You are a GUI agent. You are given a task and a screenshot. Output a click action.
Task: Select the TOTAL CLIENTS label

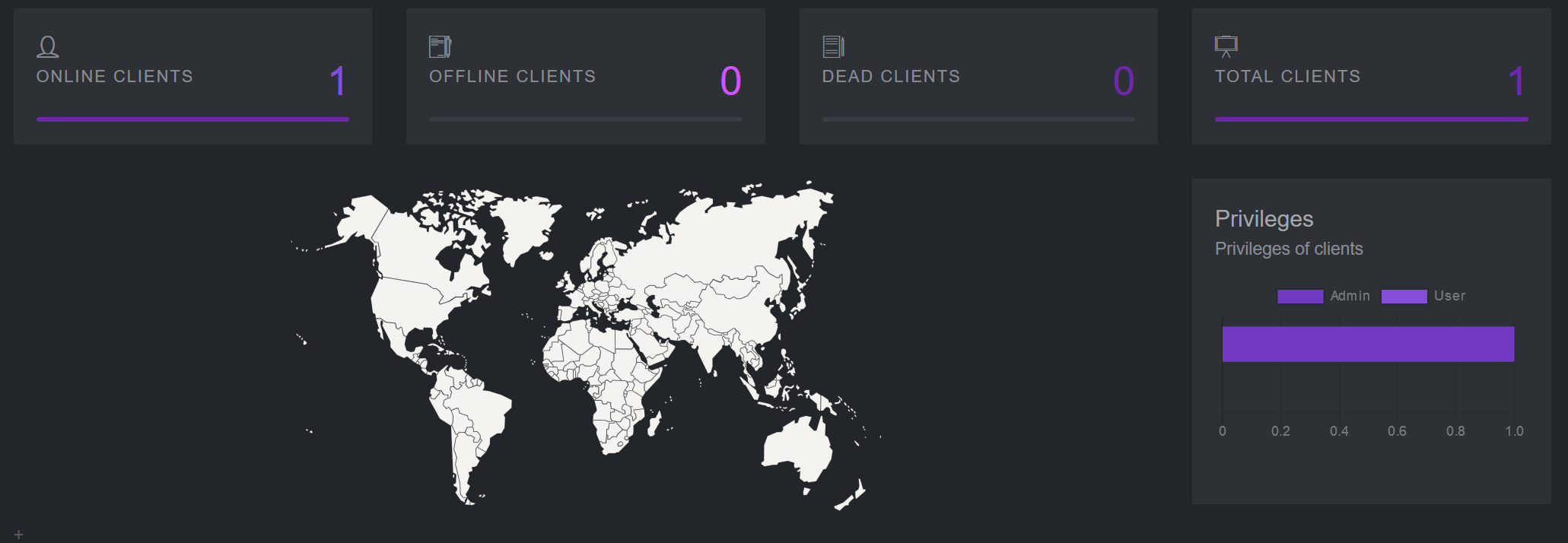coord(1287,77)
